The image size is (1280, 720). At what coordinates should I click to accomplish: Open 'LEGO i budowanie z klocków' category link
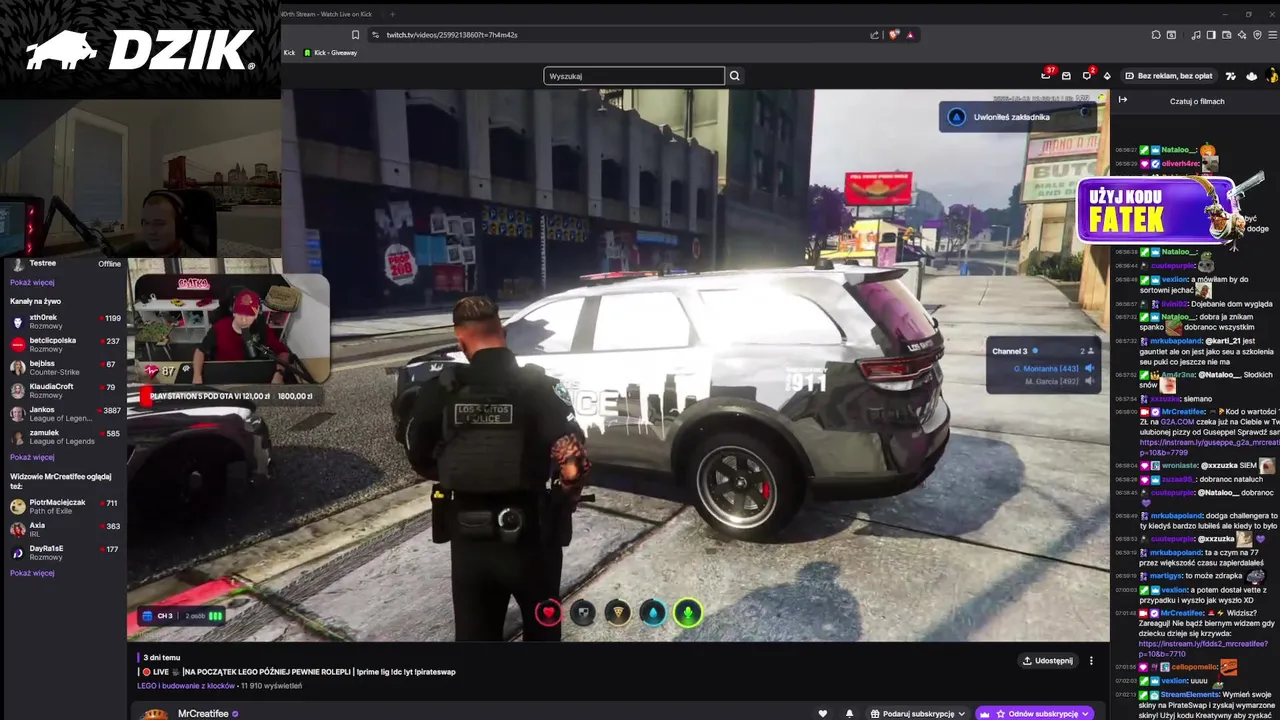(x=186, y=686)
